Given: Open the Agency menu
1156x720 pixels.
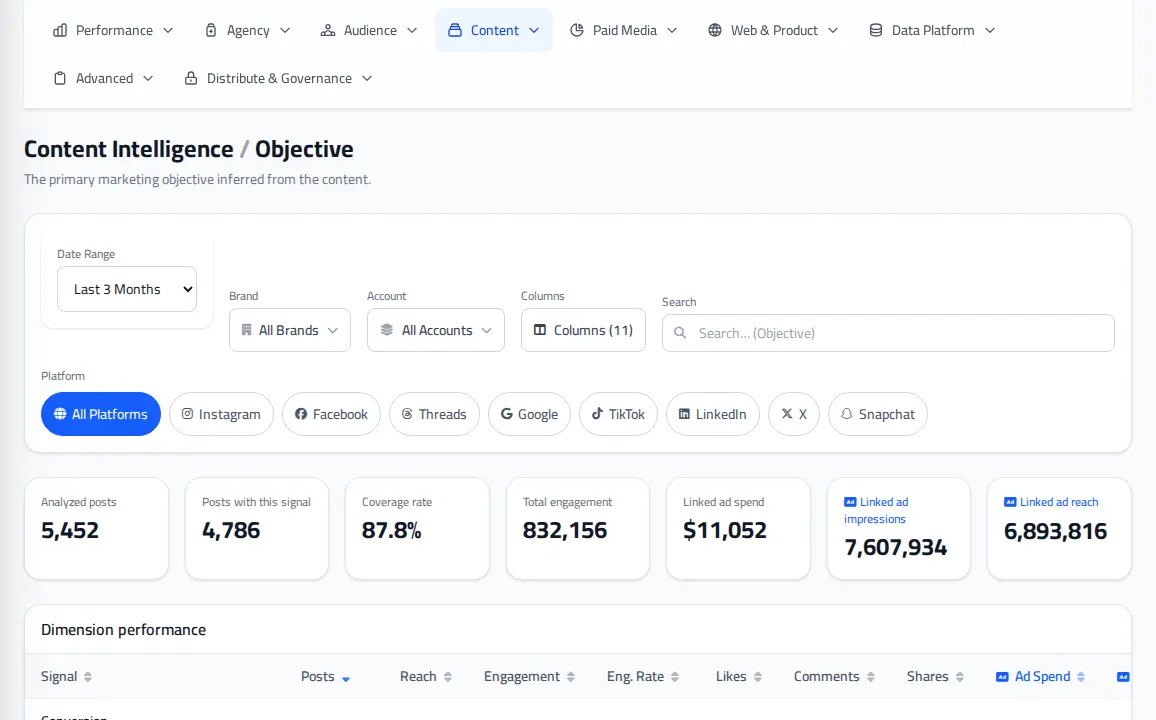Looking at the screenshot, I should click(x=248, y=30).
